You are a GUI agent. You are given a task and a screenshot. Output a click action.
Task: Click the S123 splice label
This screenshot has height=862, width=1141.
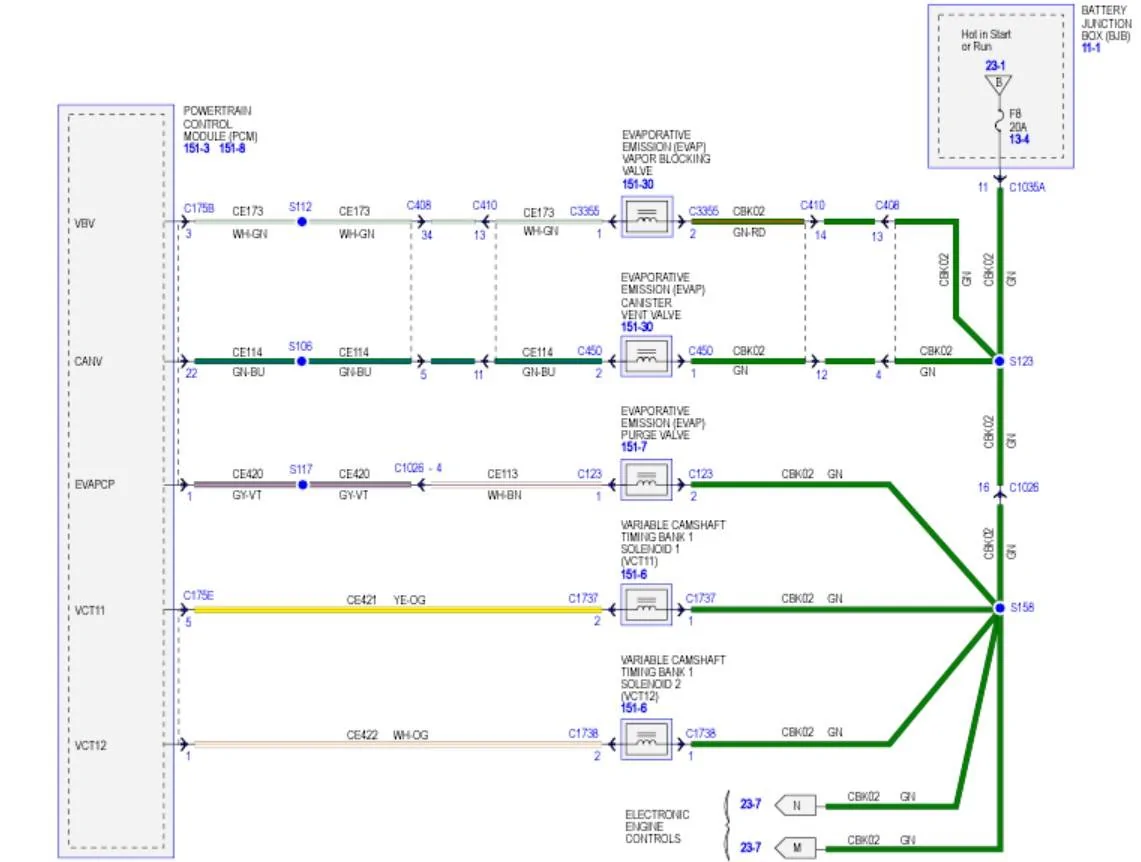click(1021, 361)
